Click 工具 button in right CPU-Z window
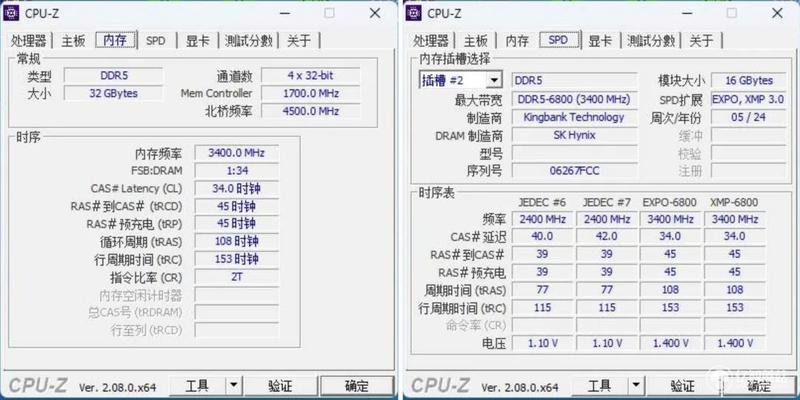This screenshot has width=800, height=400. click(599, 386)
